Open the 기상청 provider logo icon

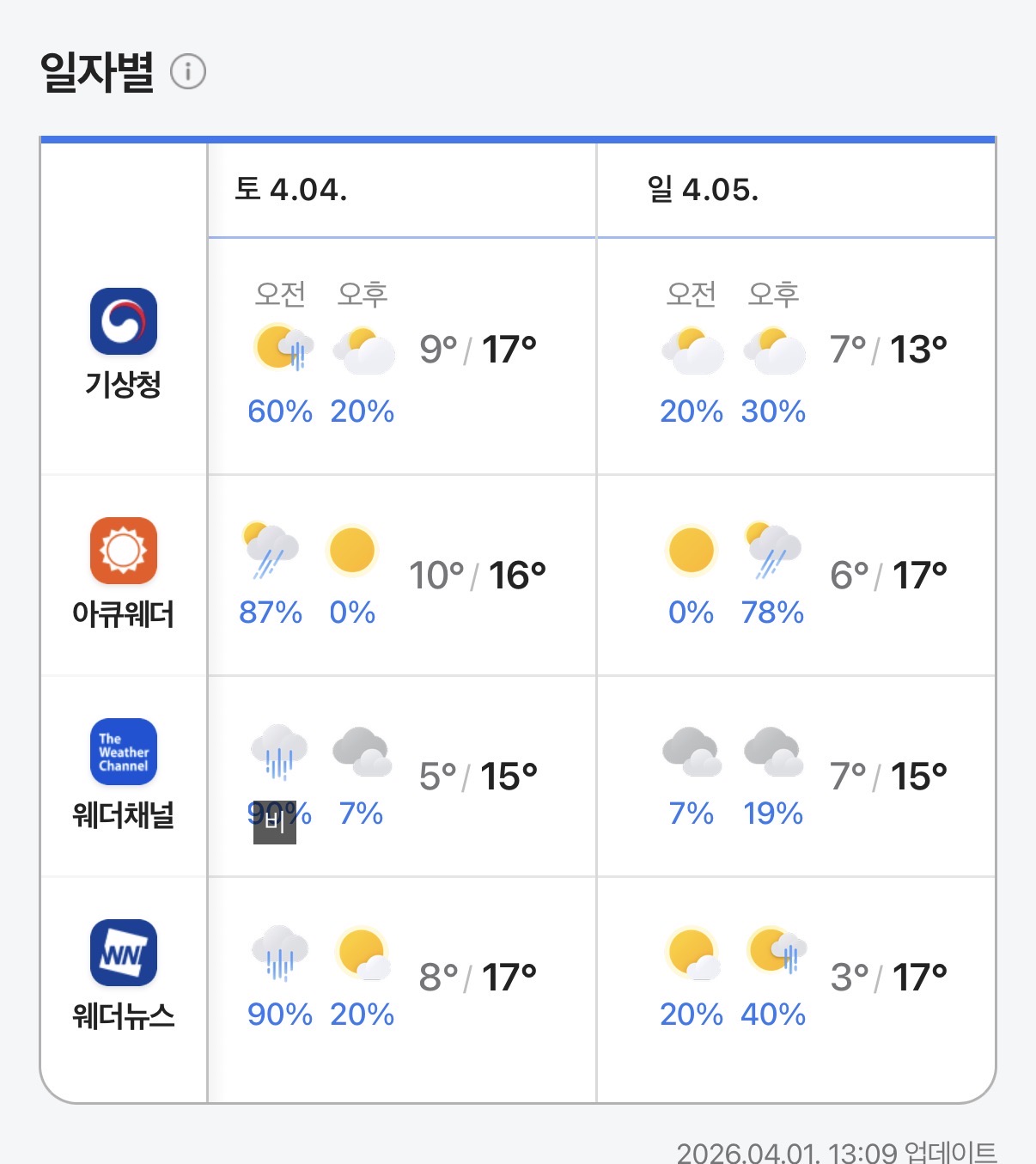(x=124, y=321)
